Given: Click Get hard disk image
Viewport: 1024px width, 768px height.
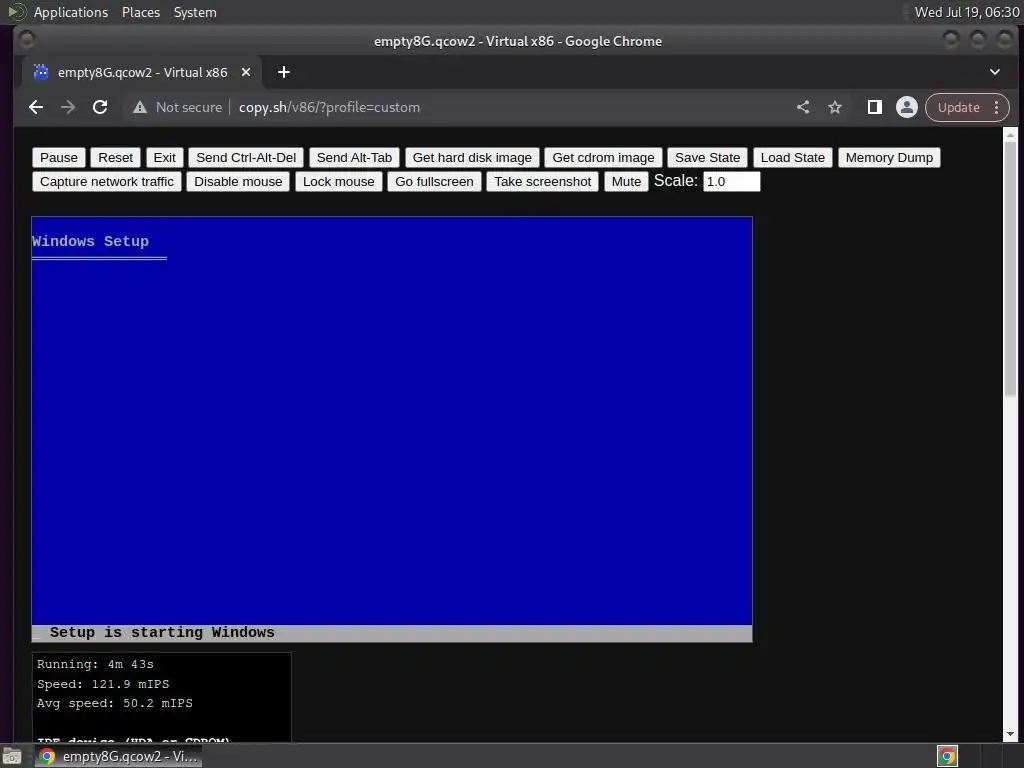Looking at the screenshot, I should 472,157.
